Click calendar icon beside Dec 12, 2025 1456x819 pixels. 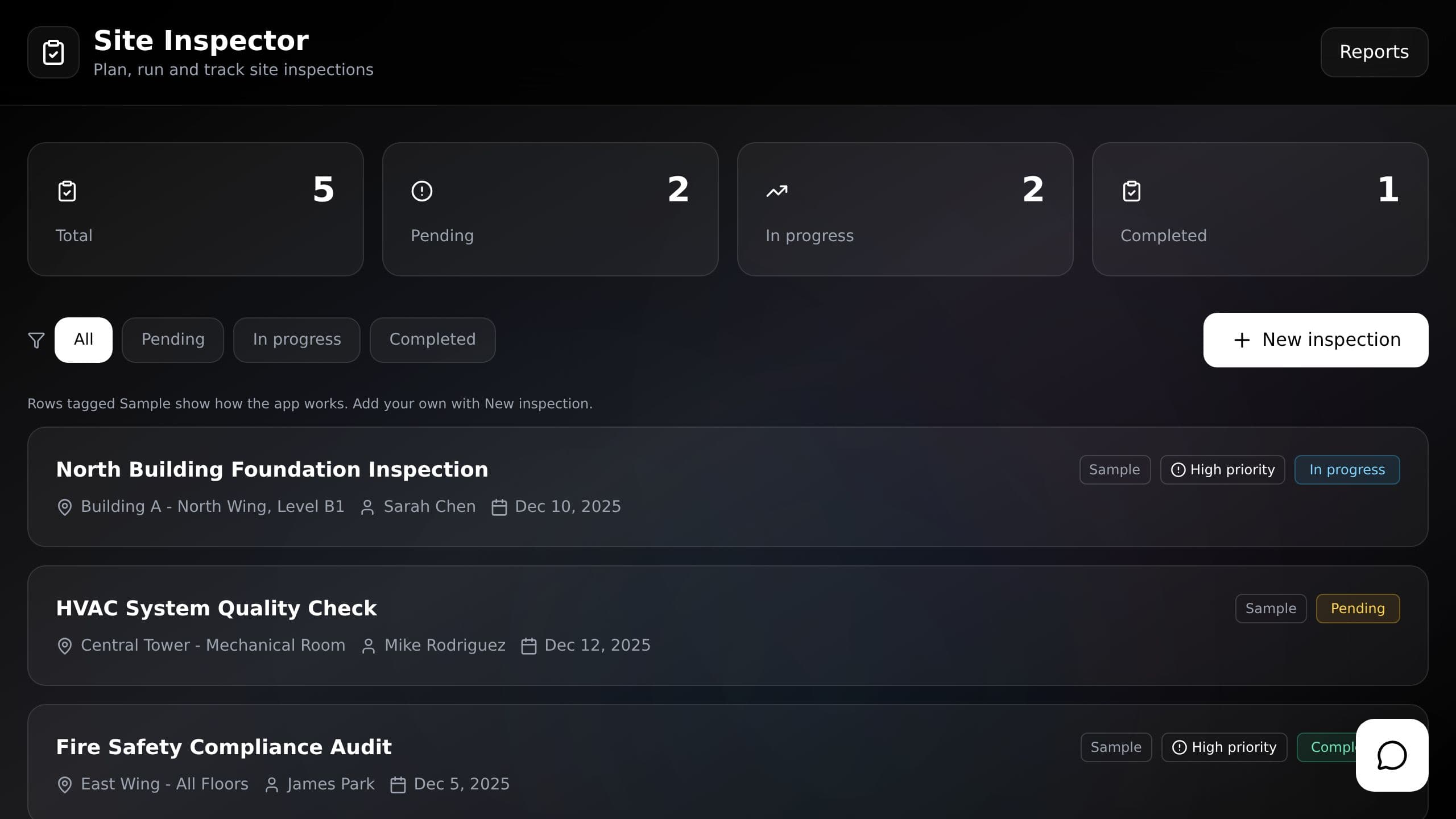click(529, 646)
